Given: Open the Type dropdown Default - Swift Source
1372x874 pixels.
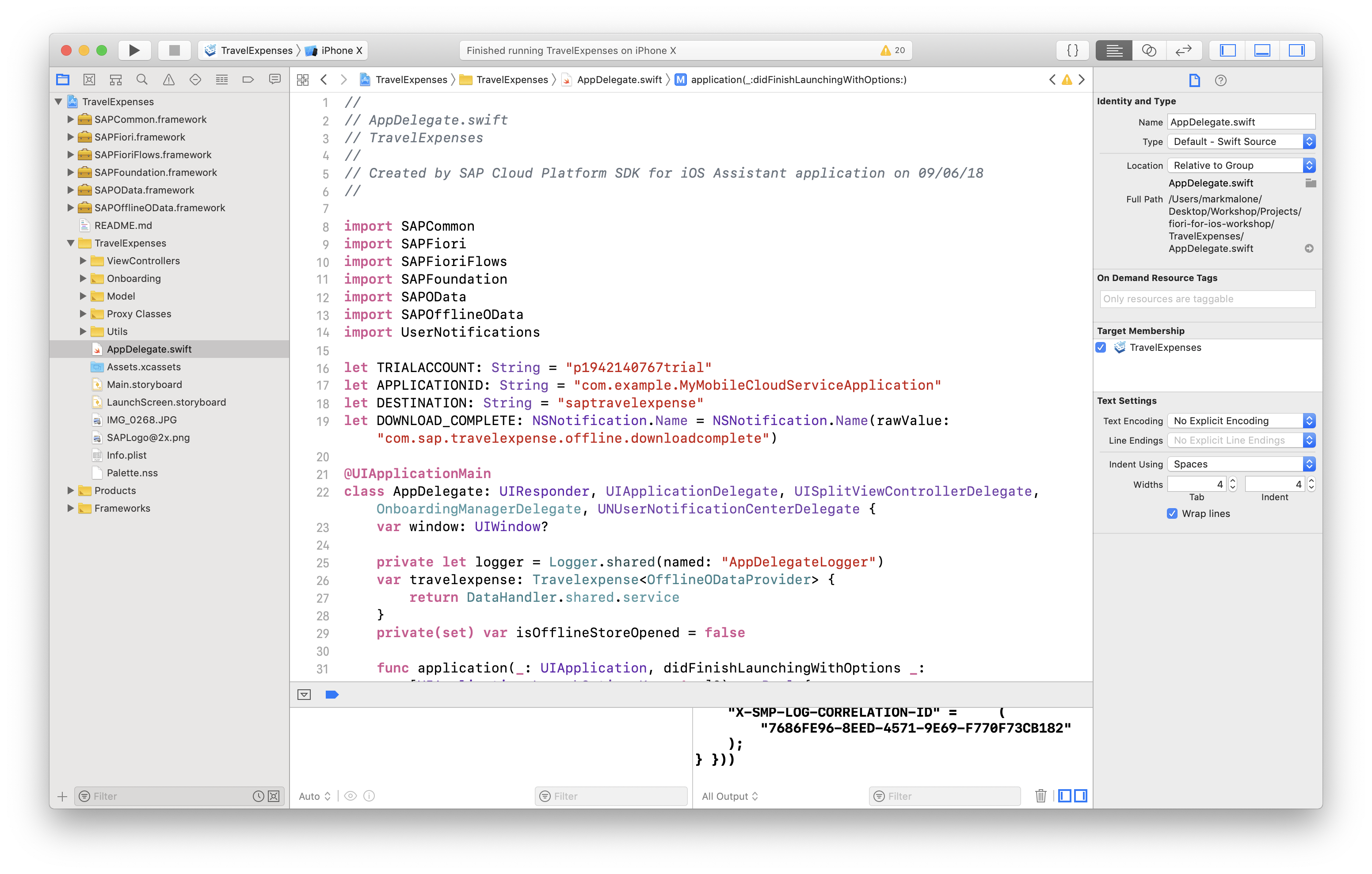Looking at the screenshot, I should coord(1241,141).
